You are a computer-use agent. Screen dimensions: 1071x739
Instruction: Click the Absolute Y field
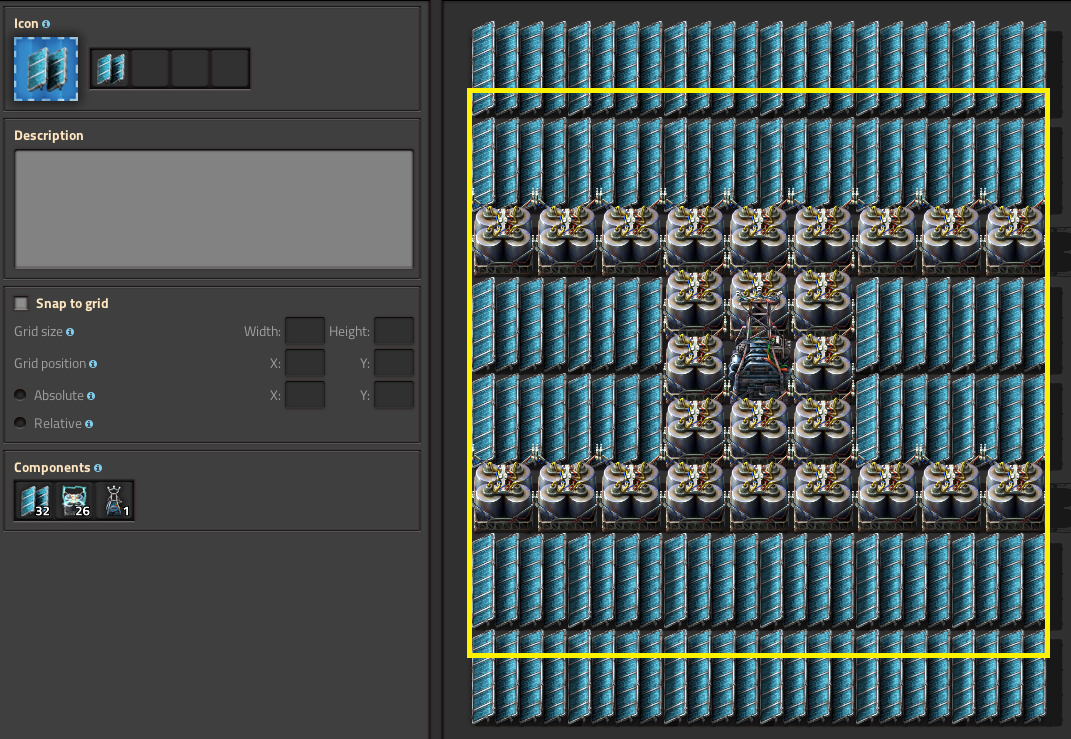click(x=394, y=395)
